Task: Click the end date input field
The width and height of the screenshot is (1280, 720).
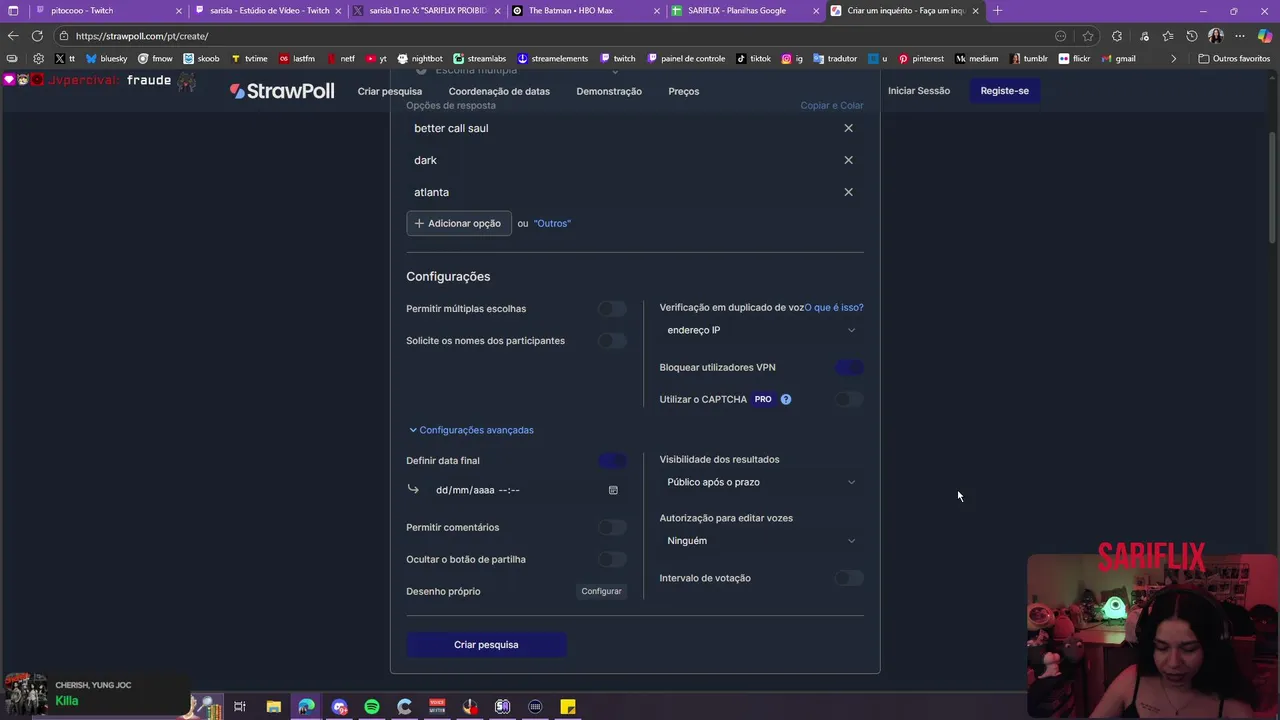Action: click(x=527, y=490)
